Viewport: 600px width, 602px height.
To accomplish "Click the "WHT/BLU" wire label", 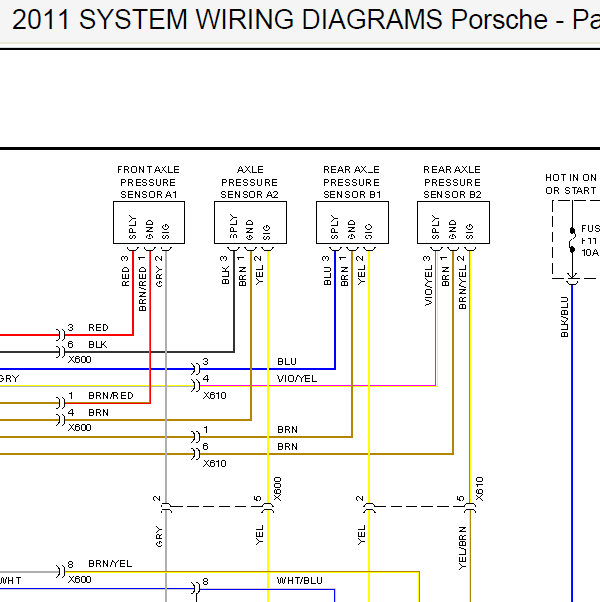I will (x=299, y=581).
